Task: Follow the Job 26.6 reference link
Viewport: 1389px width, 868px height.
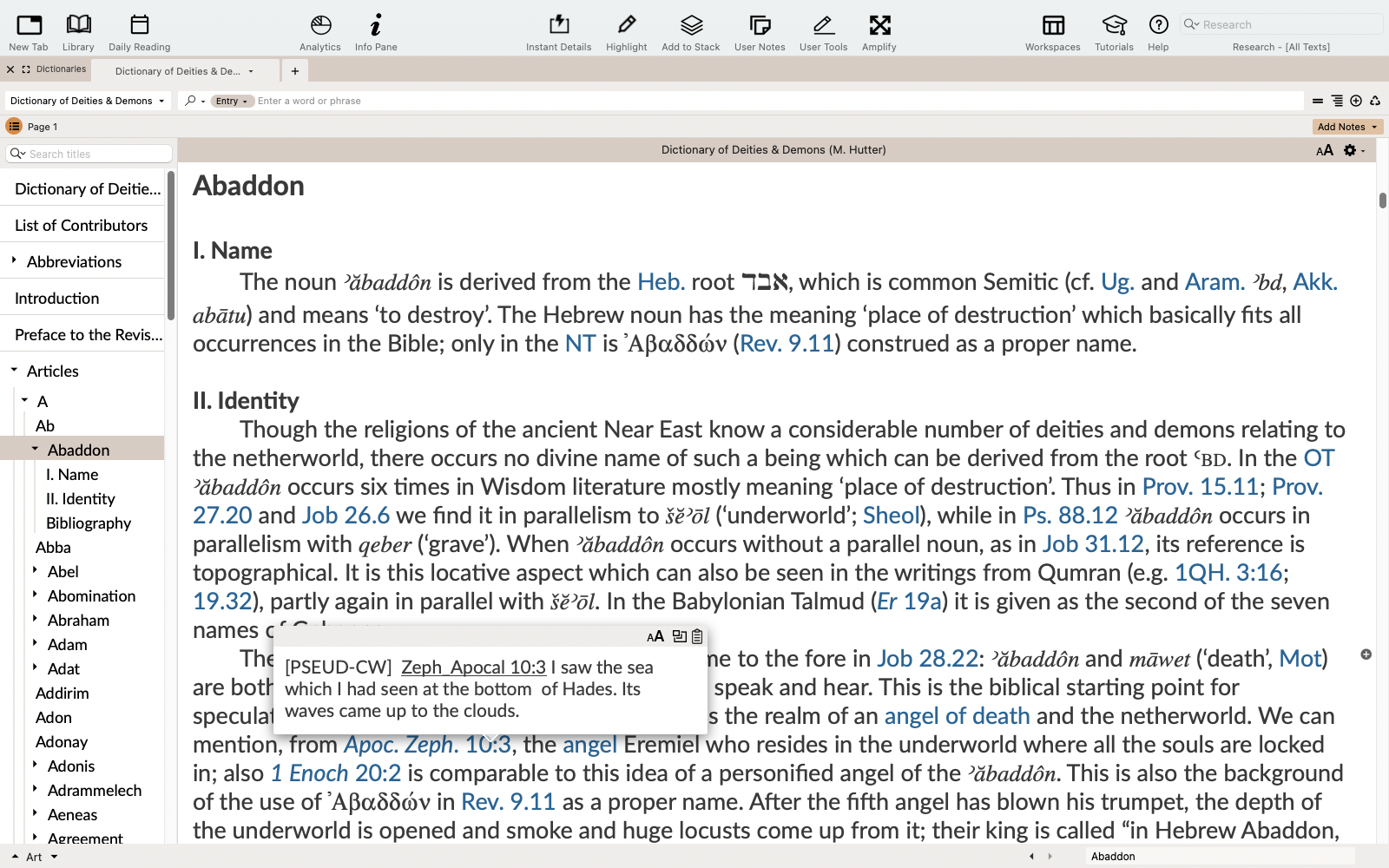Action: pyautogui.click(x=346, y=516)
